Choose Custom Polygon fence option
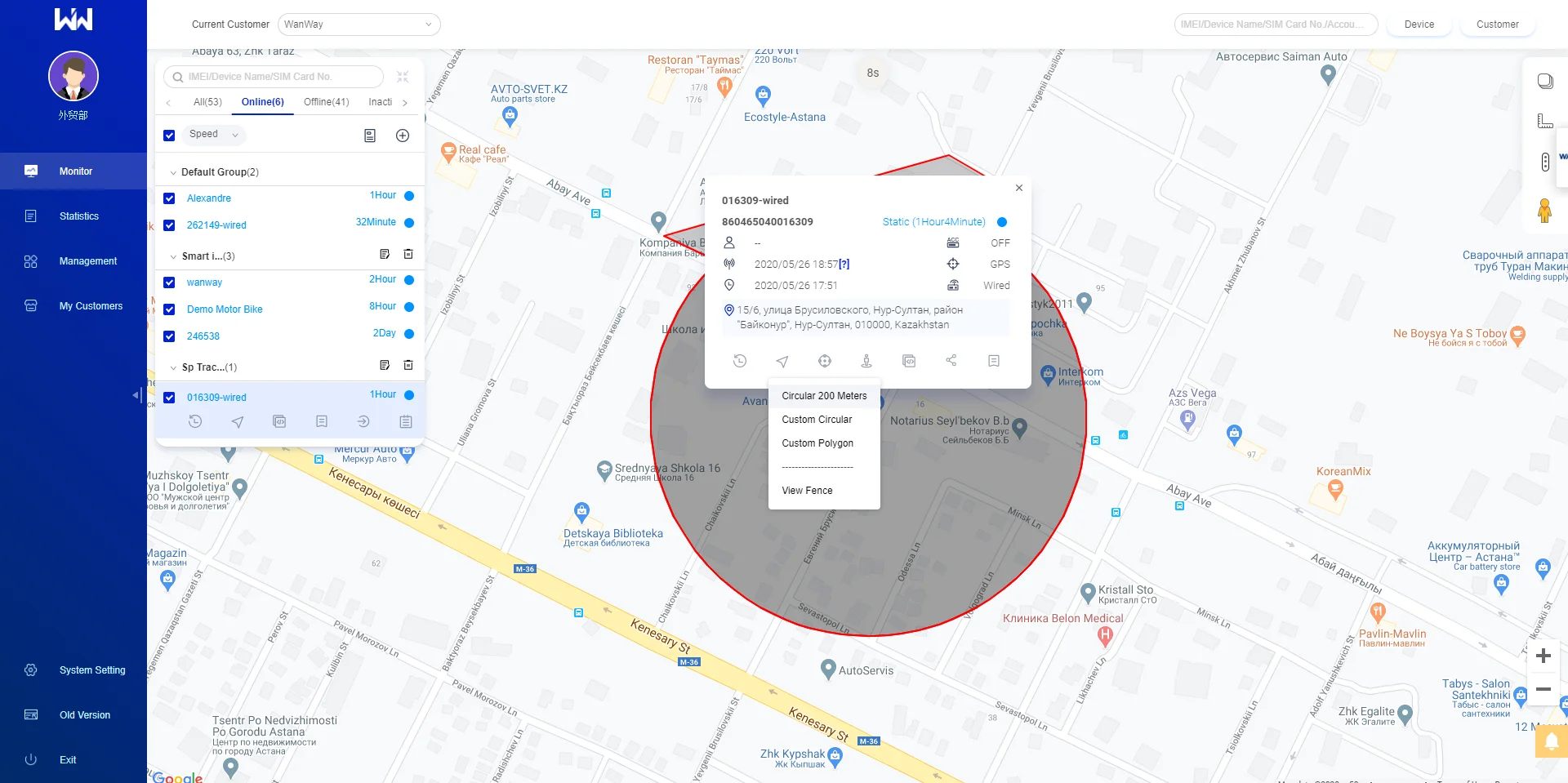The image size is (1568, 783). point(824,443)
